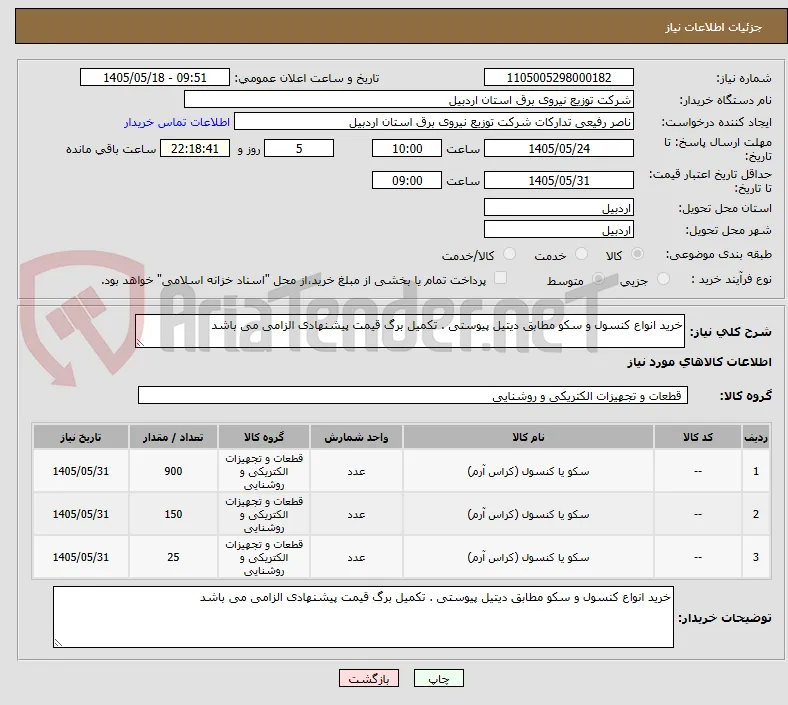This screenshot has width=788, height=705.
Task: Click the واحد شمارش column header
Action: (356, 437)
